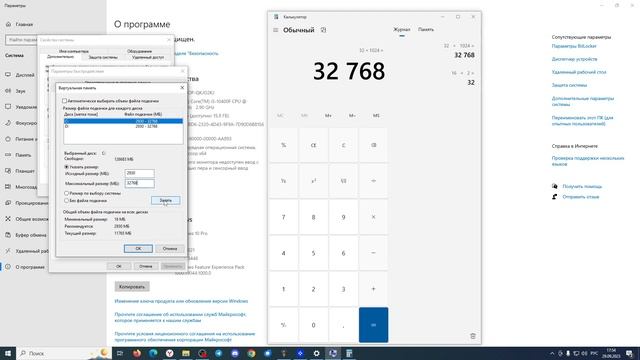The image size is (640, 360).
Task: Click the initial size input field
Action: (x=140, y=173)
